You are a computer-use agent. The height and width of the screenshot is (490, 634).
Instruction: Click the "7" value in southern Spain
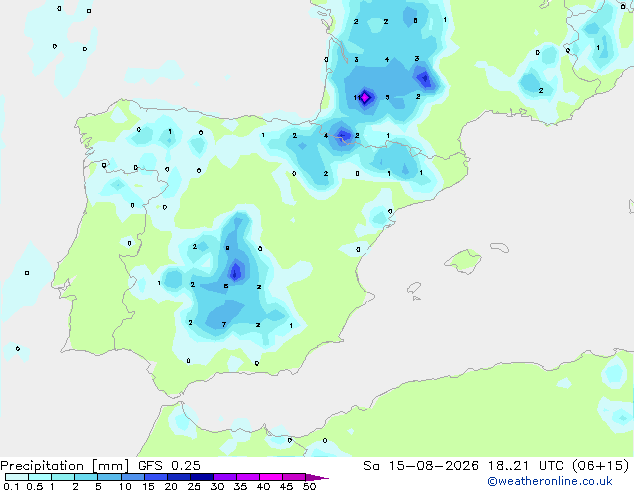224,324
